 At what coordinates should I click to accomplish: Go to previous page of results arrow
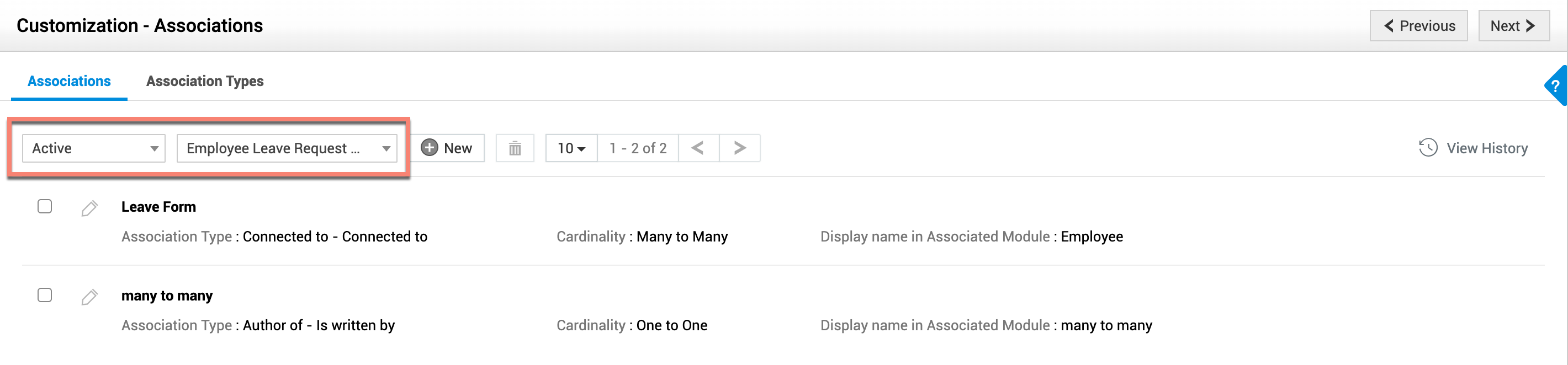(x=697, y=148)
